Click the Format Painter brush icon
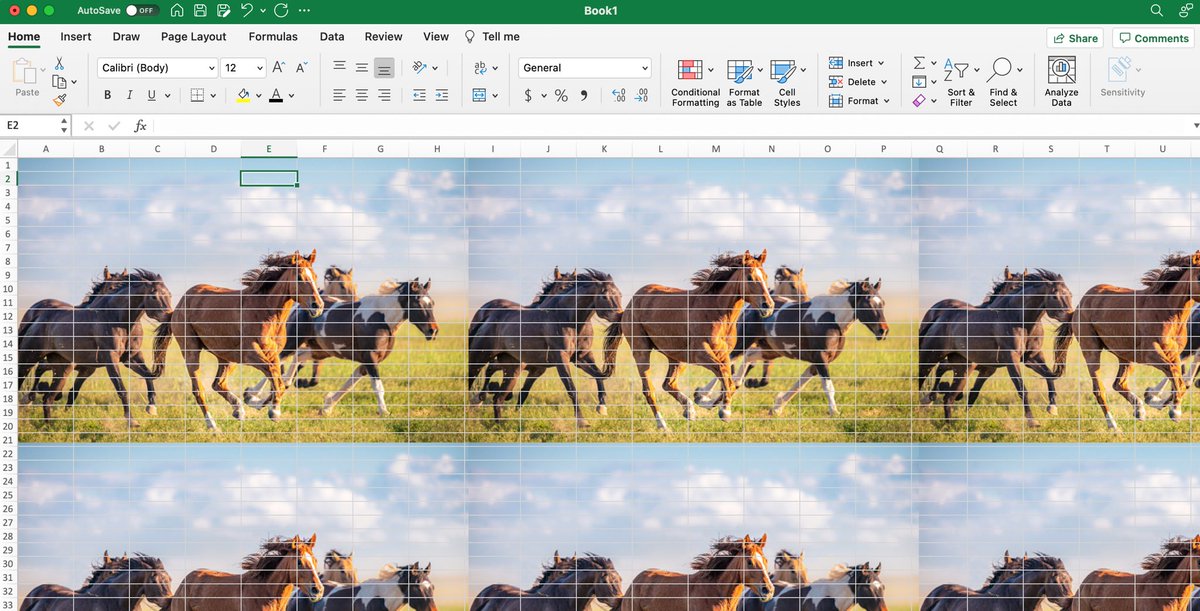 click(x=59, y=100)
